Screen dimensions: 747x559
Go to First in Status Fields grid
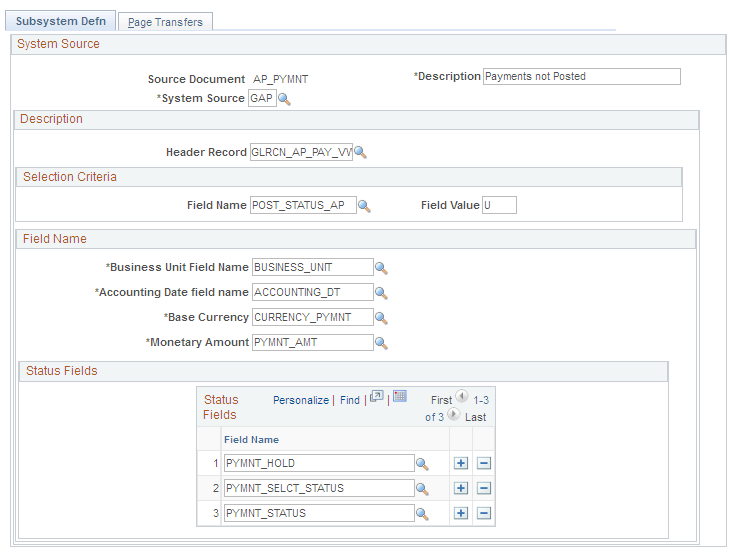click(441, 400)
